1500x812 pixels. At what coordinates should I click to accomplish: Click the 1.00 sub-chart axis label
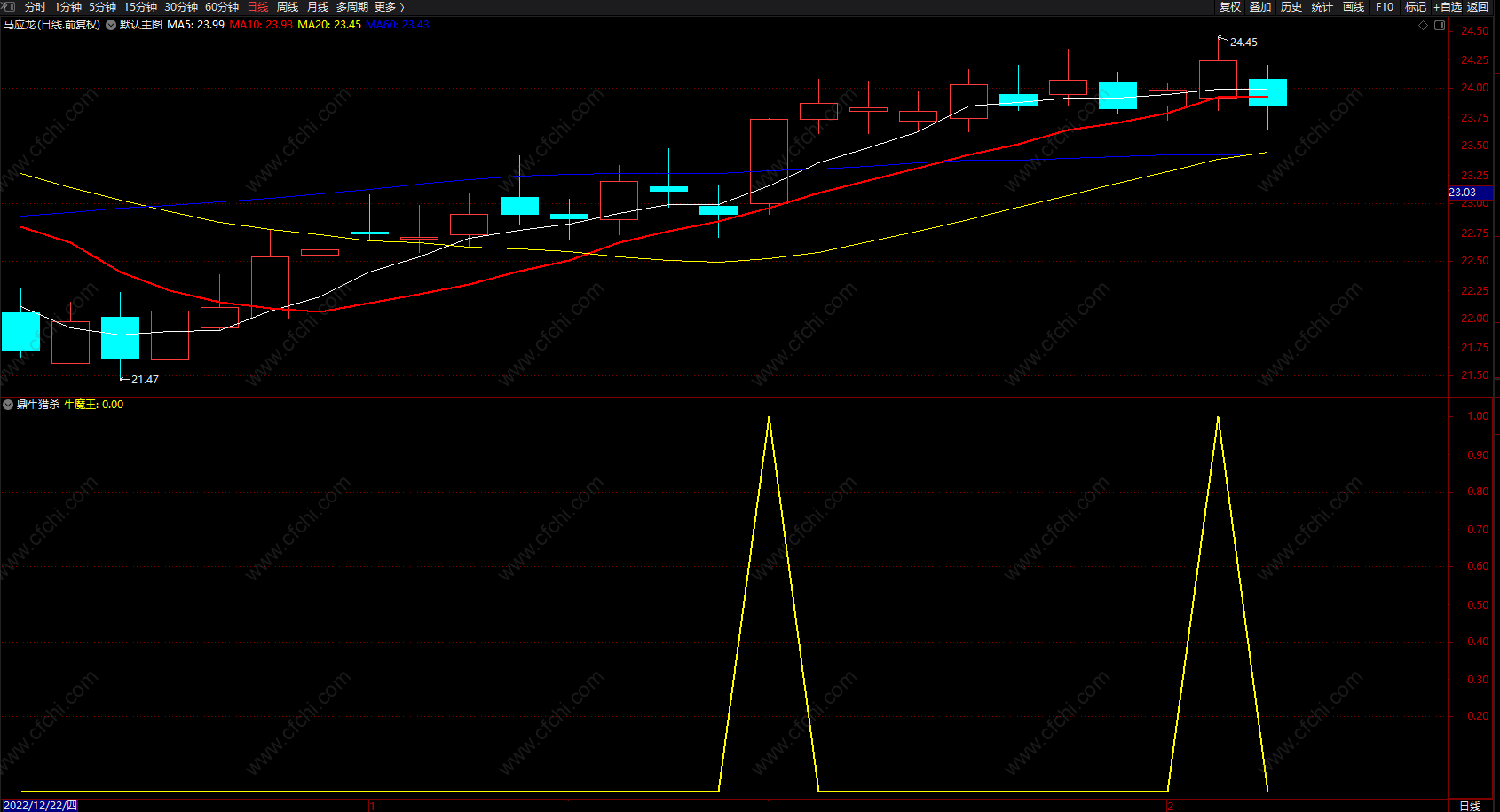[1479, 416]
